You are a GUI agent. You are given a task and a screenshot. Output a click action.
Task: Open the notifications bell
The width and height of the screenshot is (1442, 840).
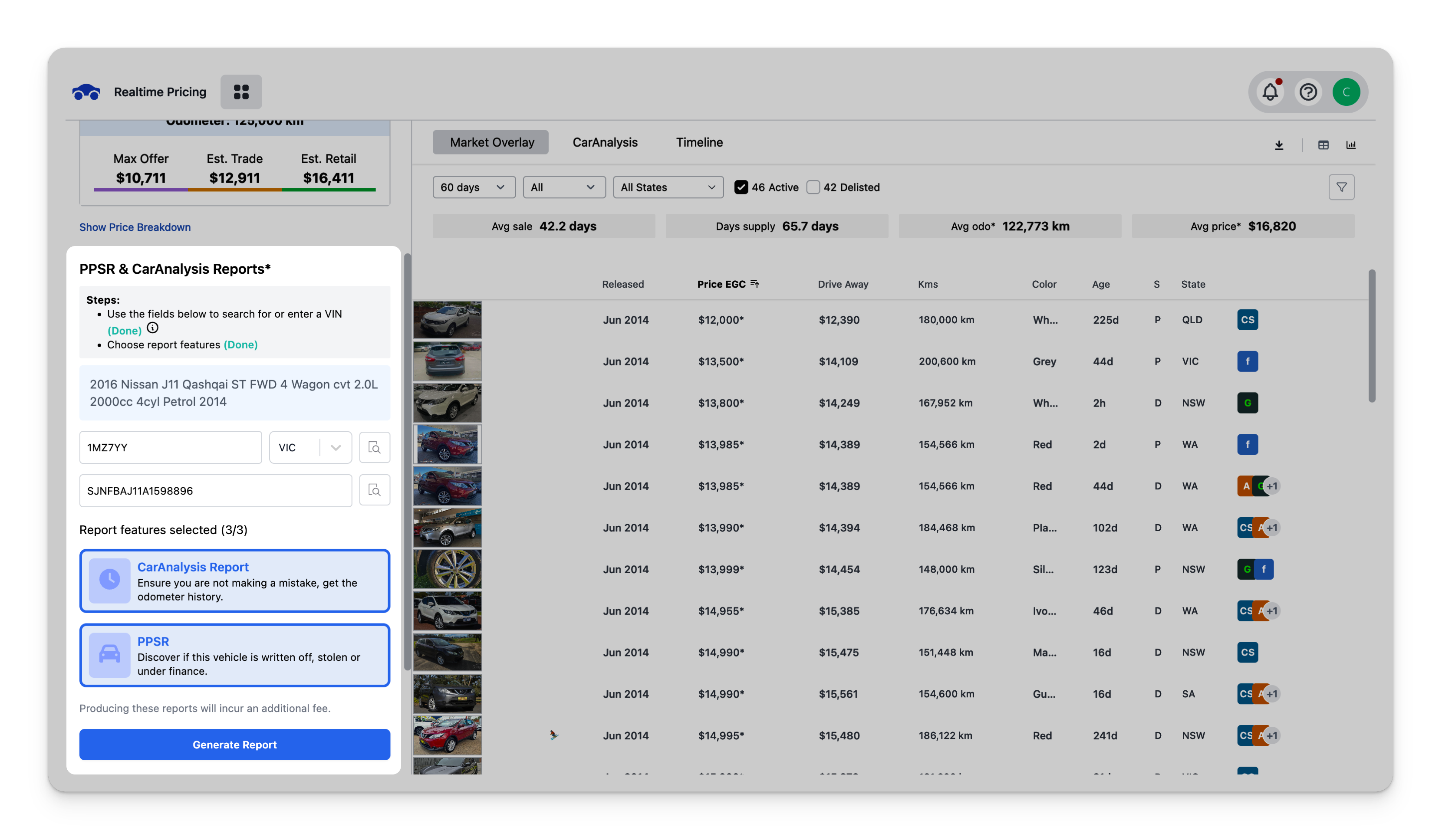pyautogui.click(x=1270, y=92)
